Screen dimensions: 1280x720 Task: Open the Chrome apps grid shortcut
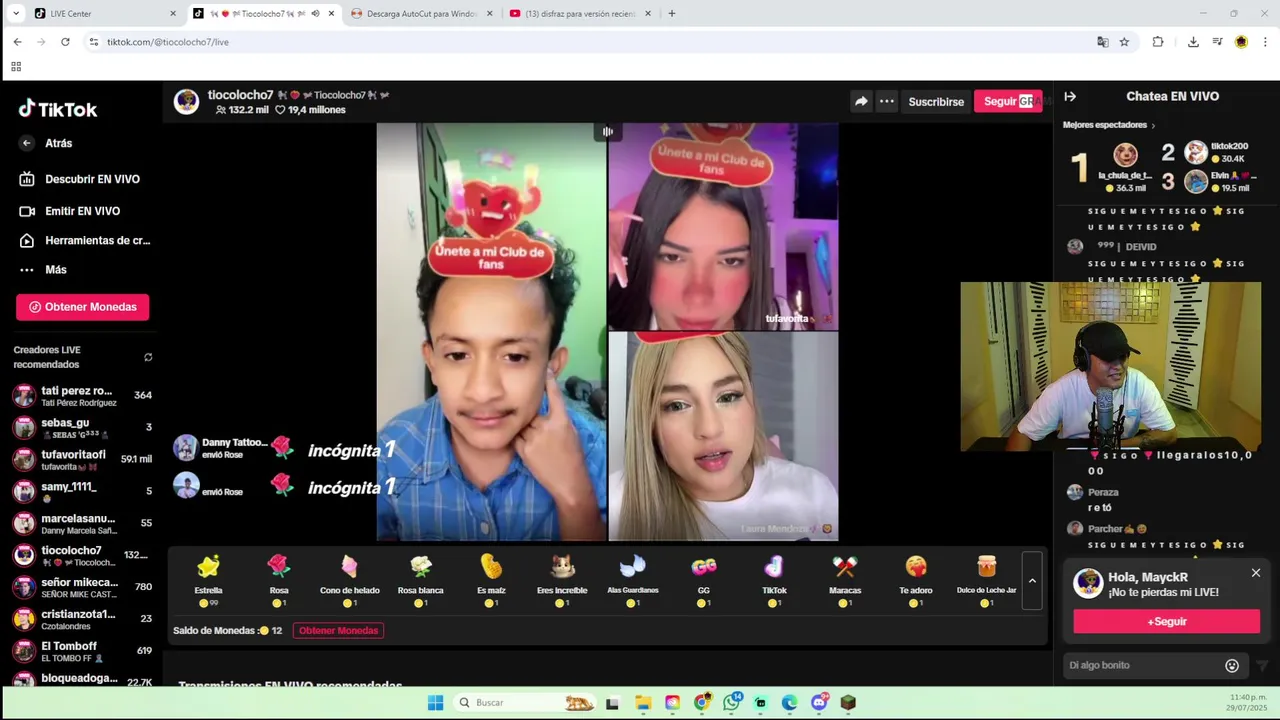[16, 67]
